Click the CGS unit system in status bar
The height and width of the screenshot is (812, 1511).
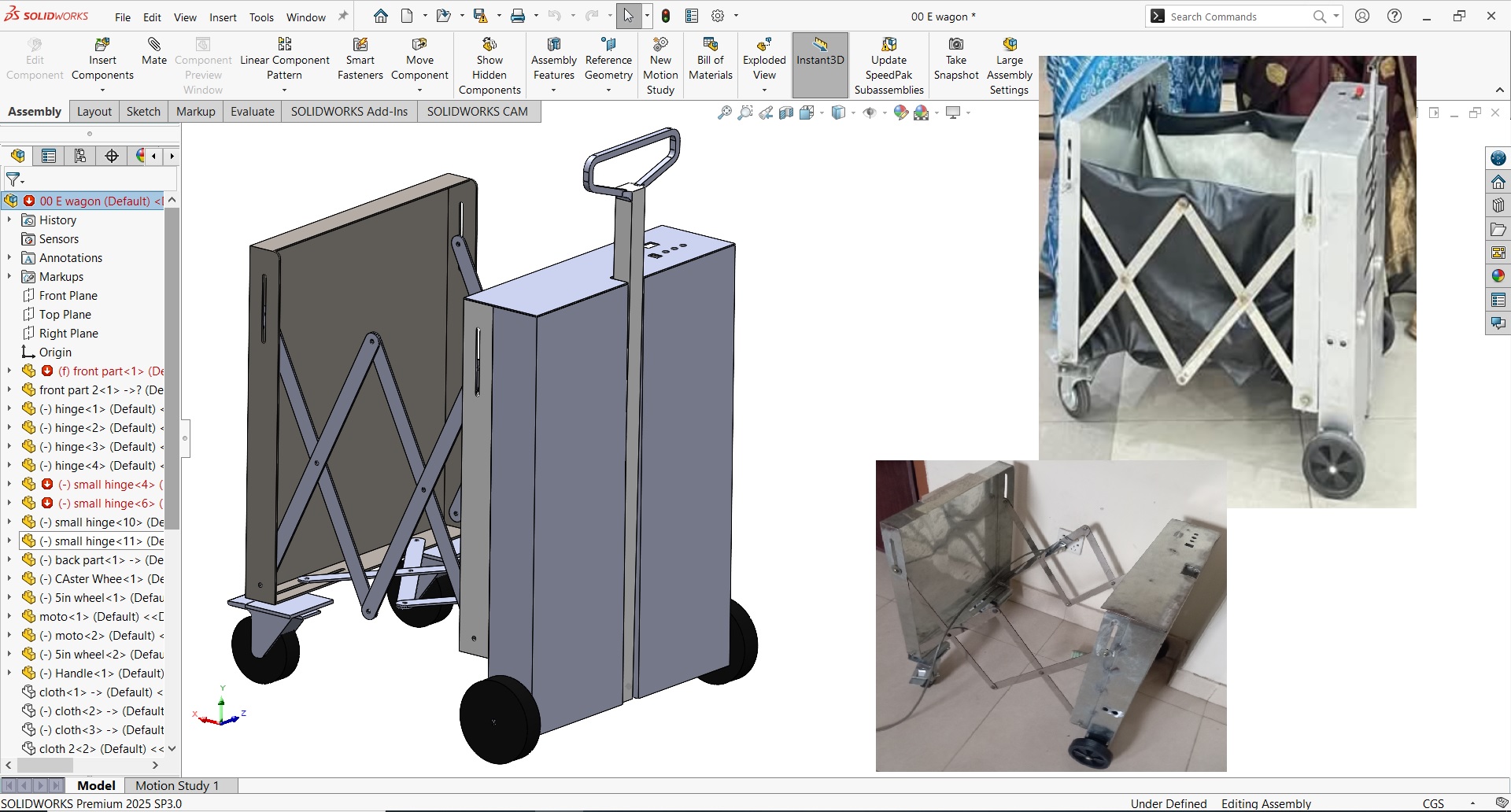pyautogui.click(x=1433, y=803)
